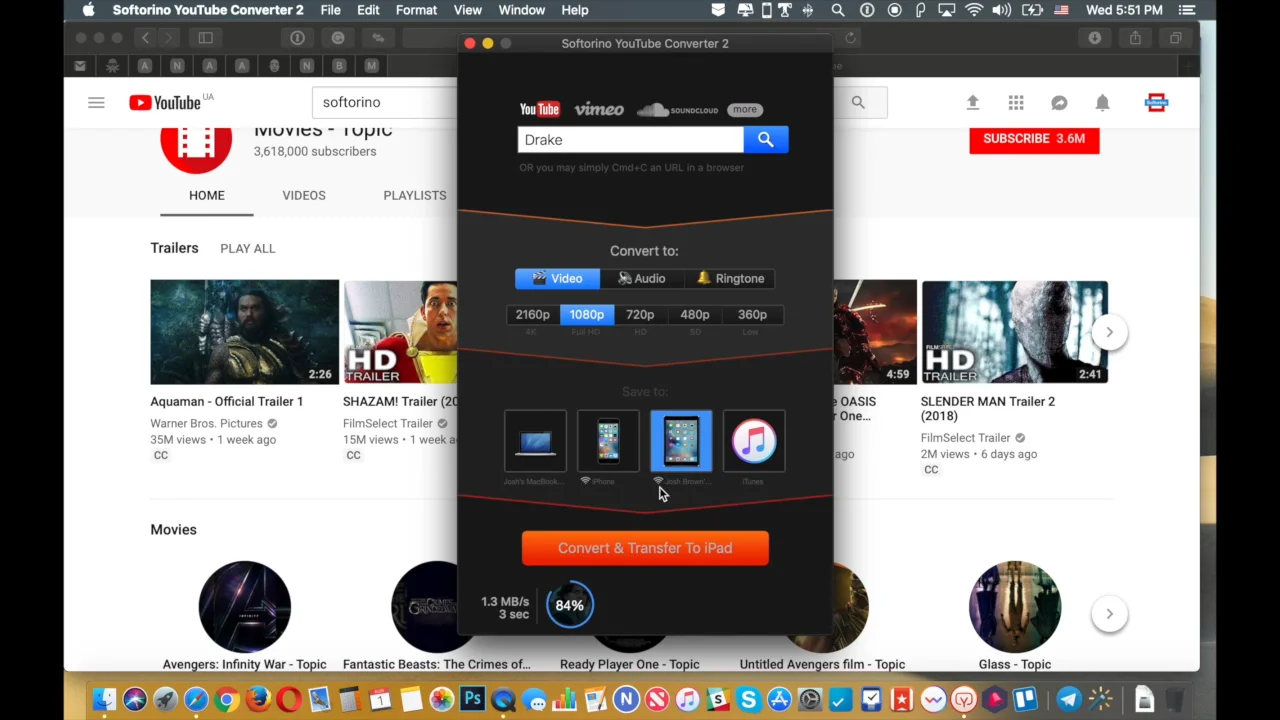
Task: Open Slender Man Trailer 2 thumbnail
Action: click(x=1014, y=332)
